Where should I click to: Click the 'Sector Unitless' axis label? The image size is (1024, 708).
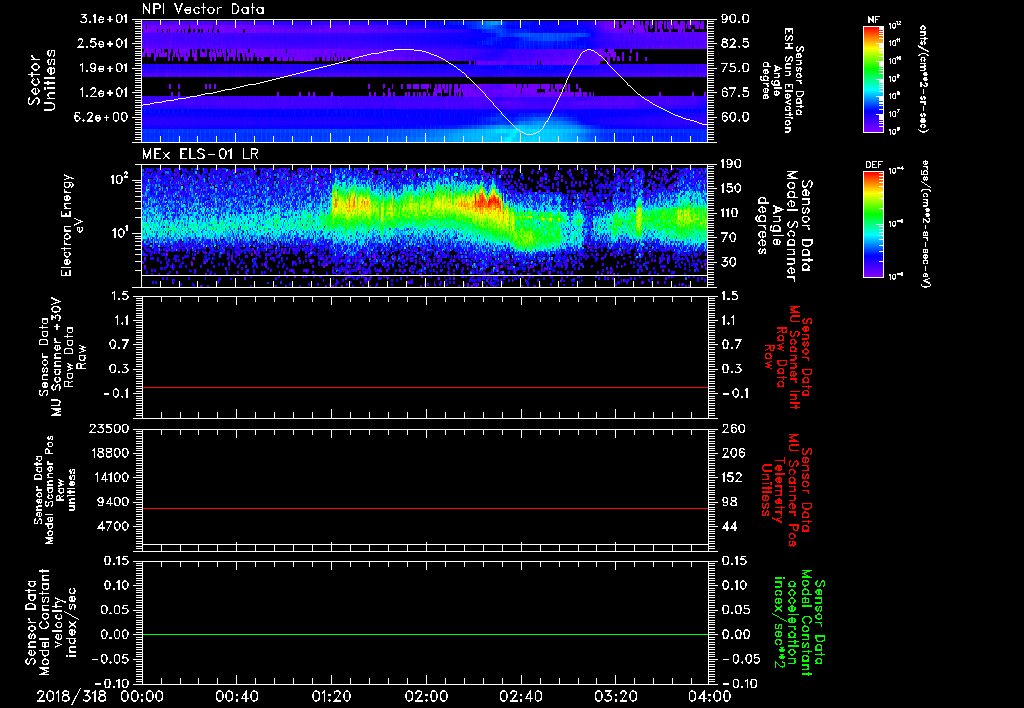[40, 80]
